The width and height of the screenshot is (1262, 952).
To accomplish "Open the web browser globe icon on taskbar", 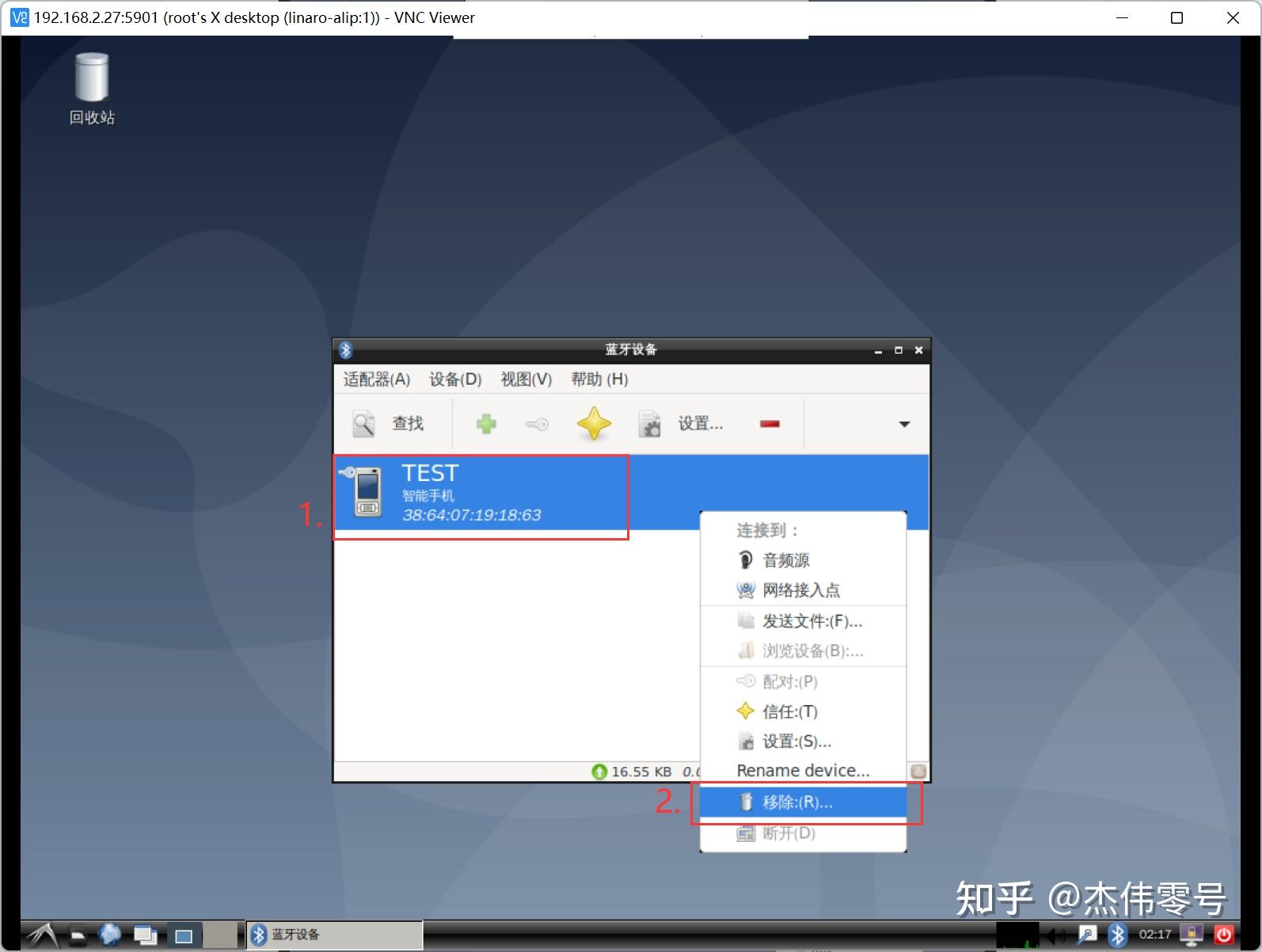I will coord(110,935).
